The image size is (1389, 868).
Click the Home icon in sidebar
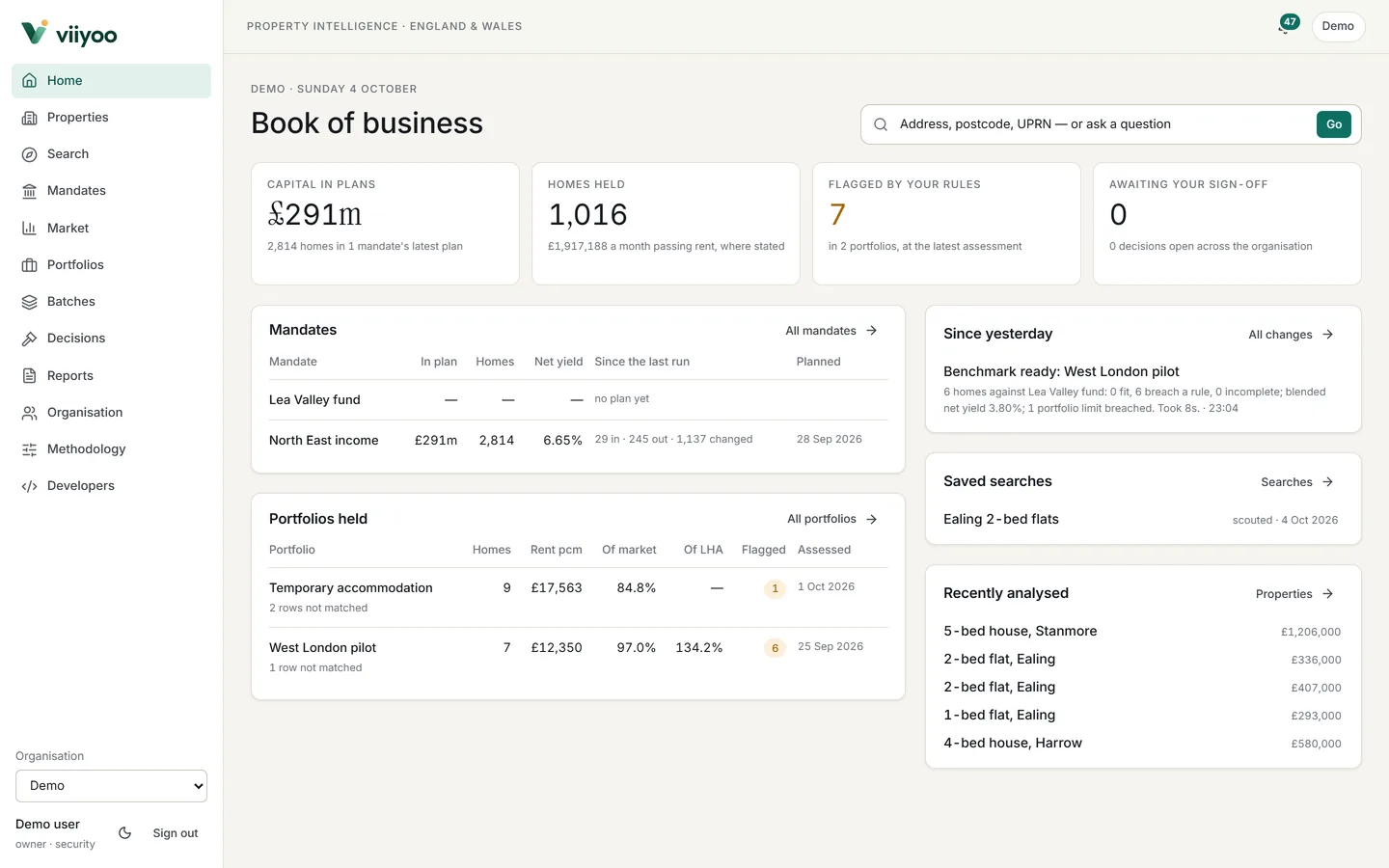tap(29, 81)
